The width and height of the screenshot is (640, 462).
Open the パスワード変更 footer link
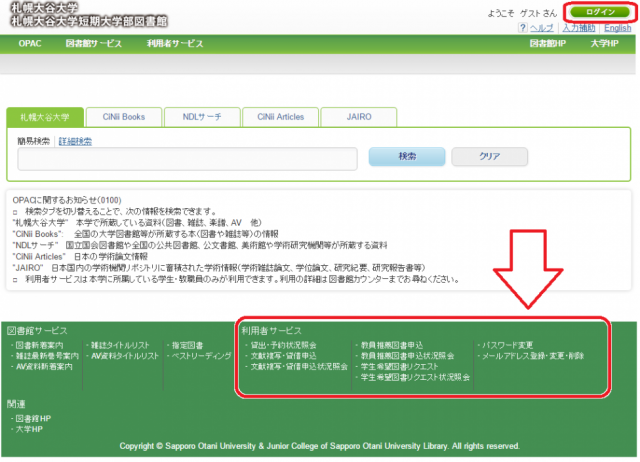coord(509,345)
